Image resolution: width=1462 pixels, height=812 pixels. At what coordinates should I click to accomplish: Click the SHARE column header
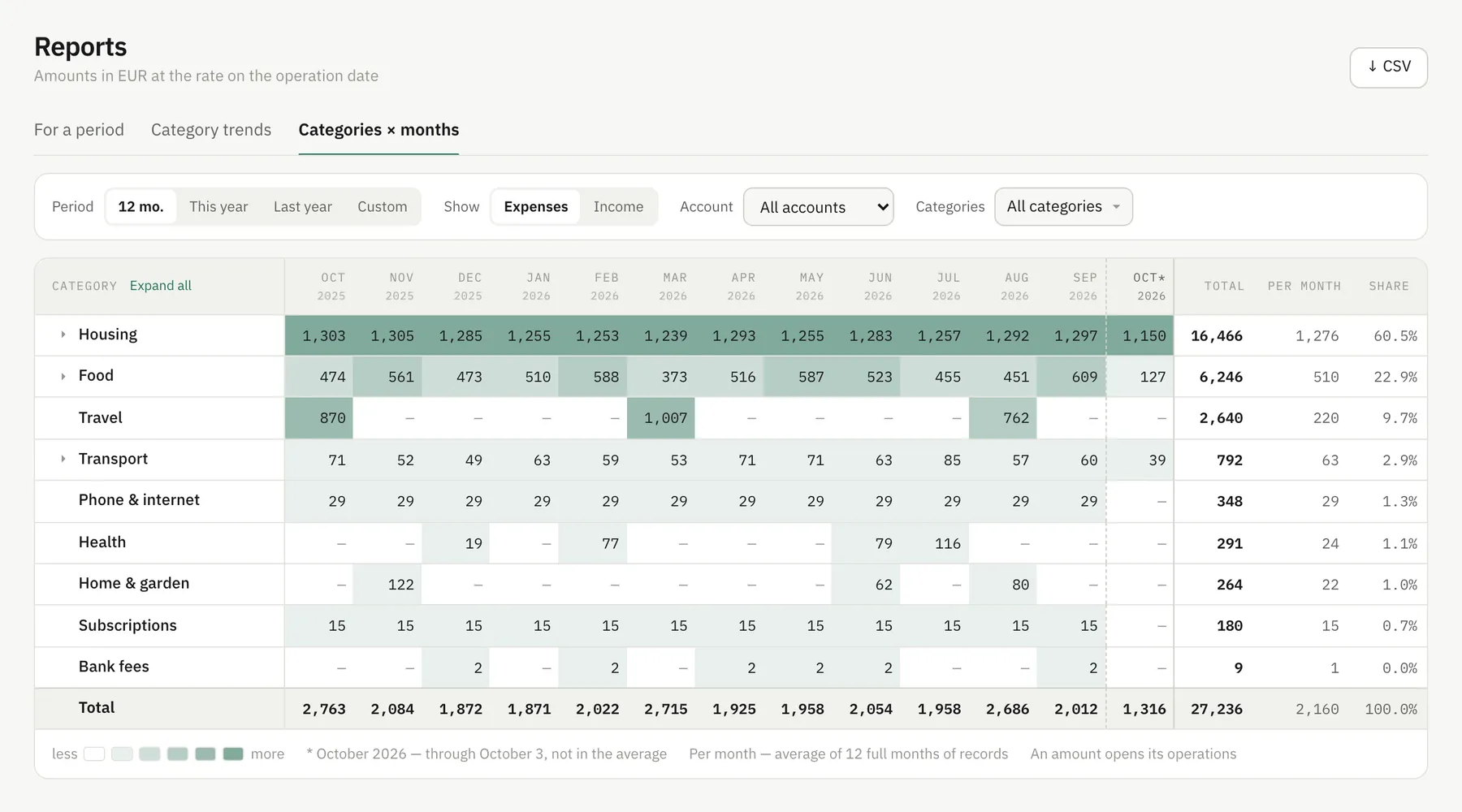coord(1389,286)
